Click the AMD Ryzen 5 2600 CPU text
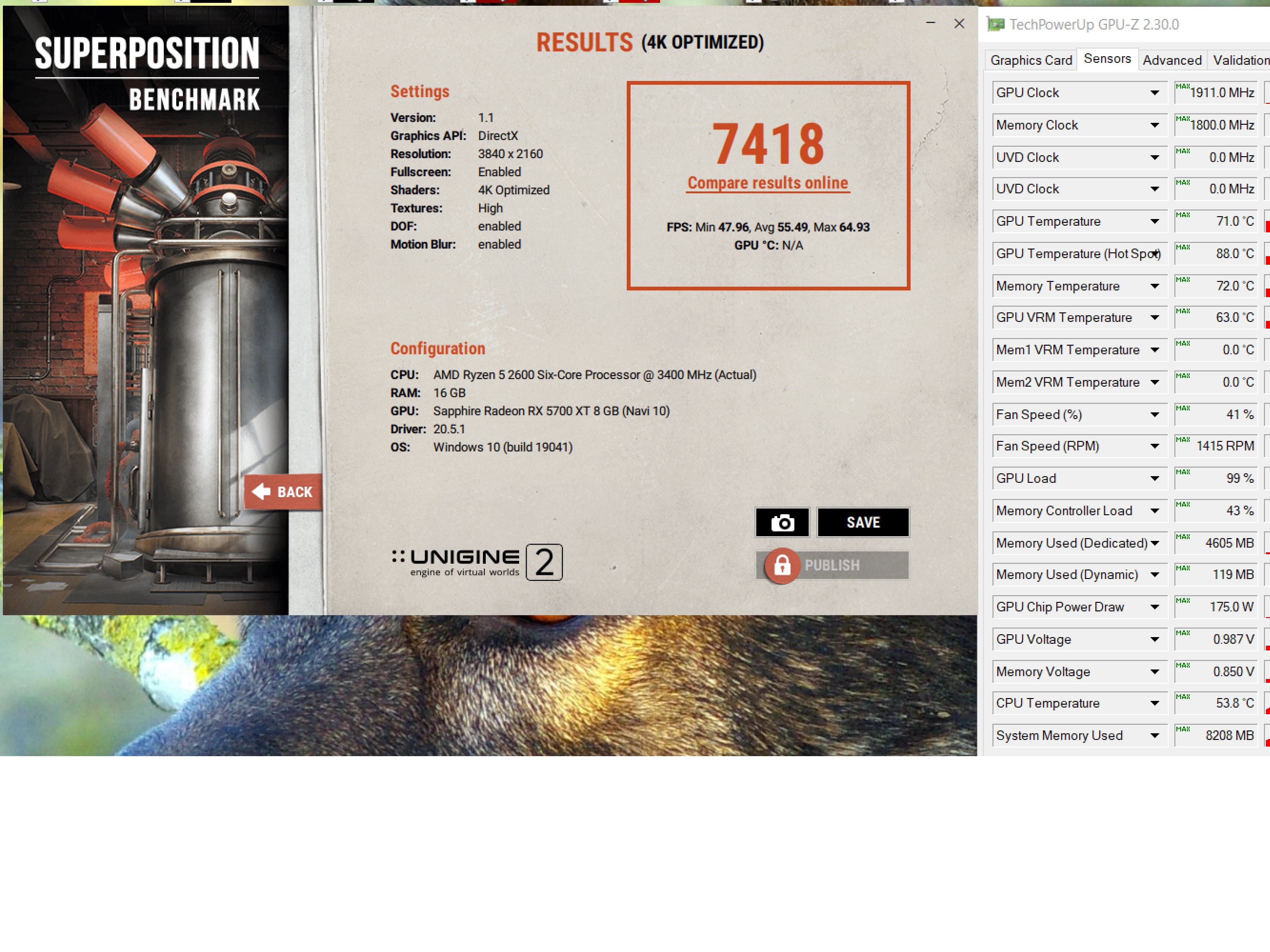The width and height of the screenshot is (1270, 952). click(x=595, y=375)
